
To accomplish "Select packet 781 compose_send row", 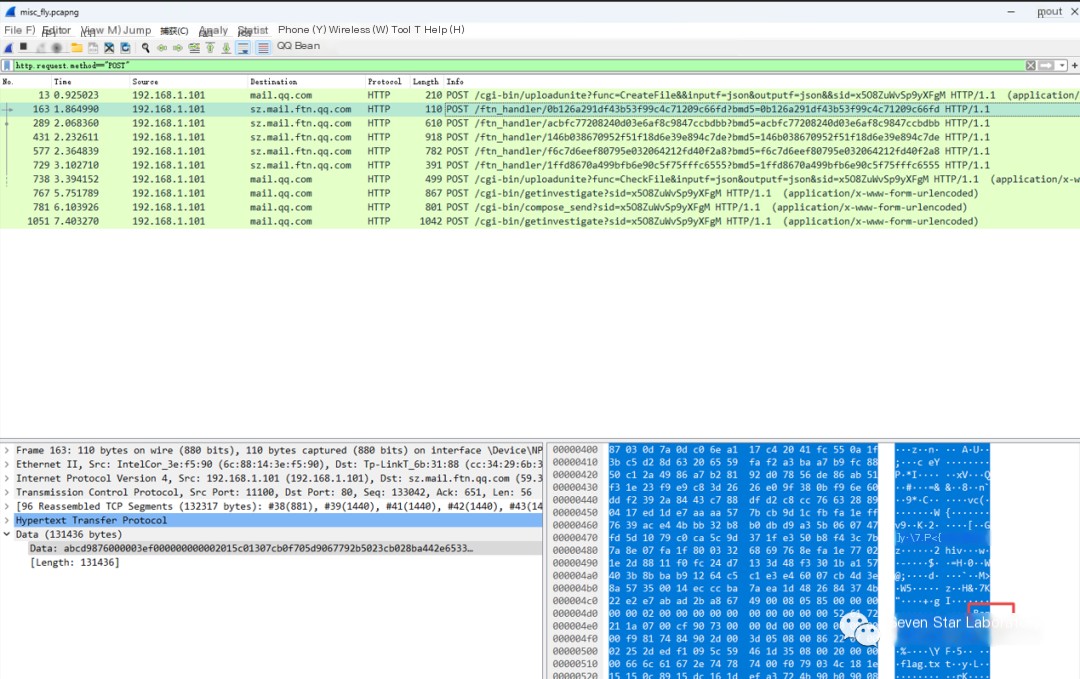I will (x=540, y=207).
